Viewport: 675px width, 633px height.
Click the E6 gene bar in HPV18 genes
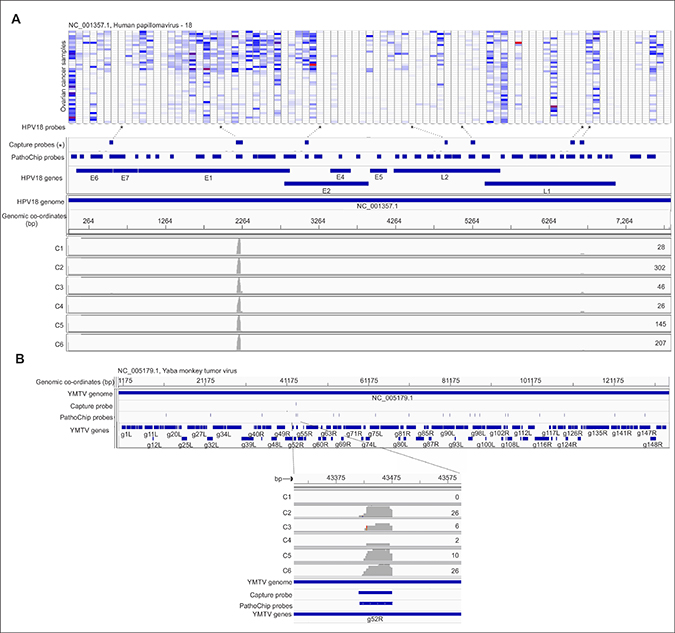click(x=94, y=171)
